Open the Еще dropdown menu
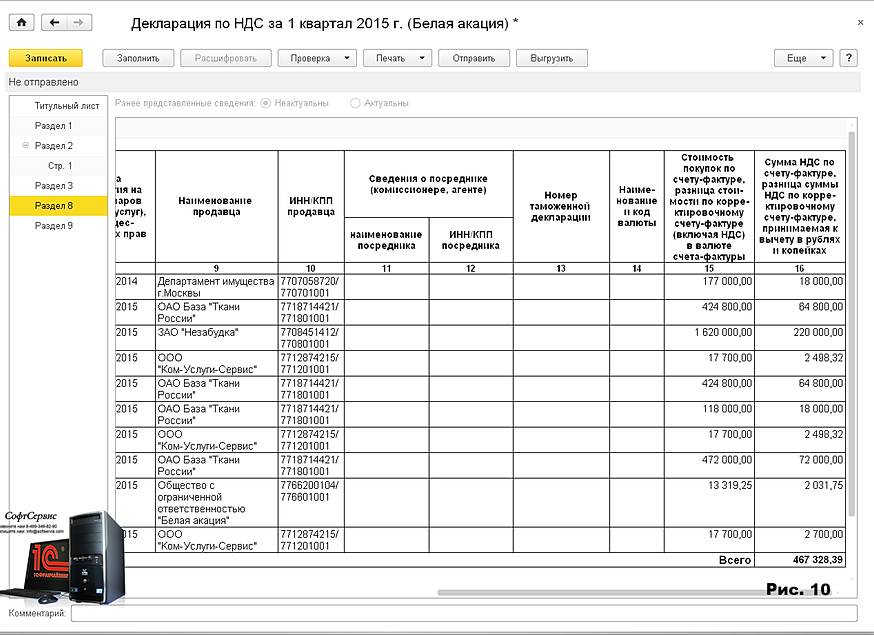 [x=803, y=58]
